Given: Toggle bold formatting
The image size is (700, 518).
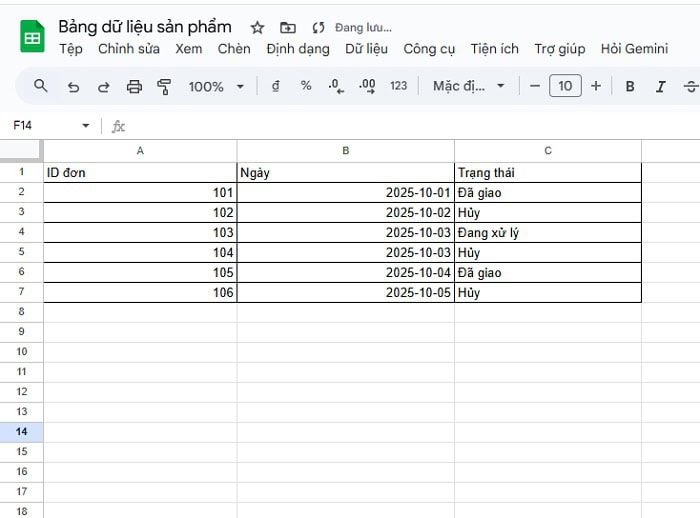Looking at the screenshot, I should pos(630,86).
